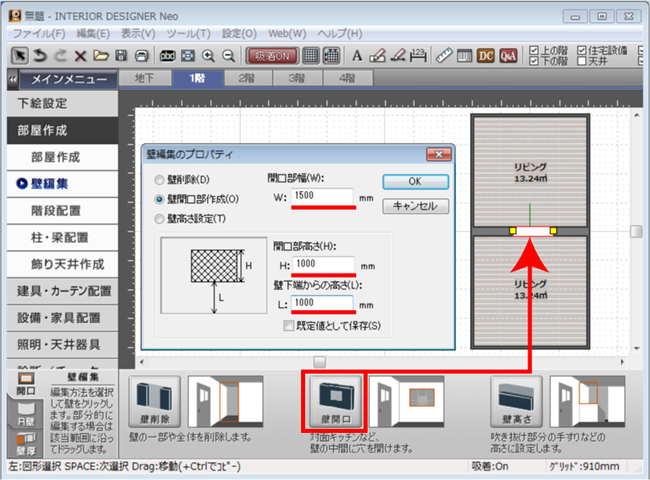This screenshot has width=650, height=480.
Task: Toggle the 吸着ON snap button
Action: 271,55
